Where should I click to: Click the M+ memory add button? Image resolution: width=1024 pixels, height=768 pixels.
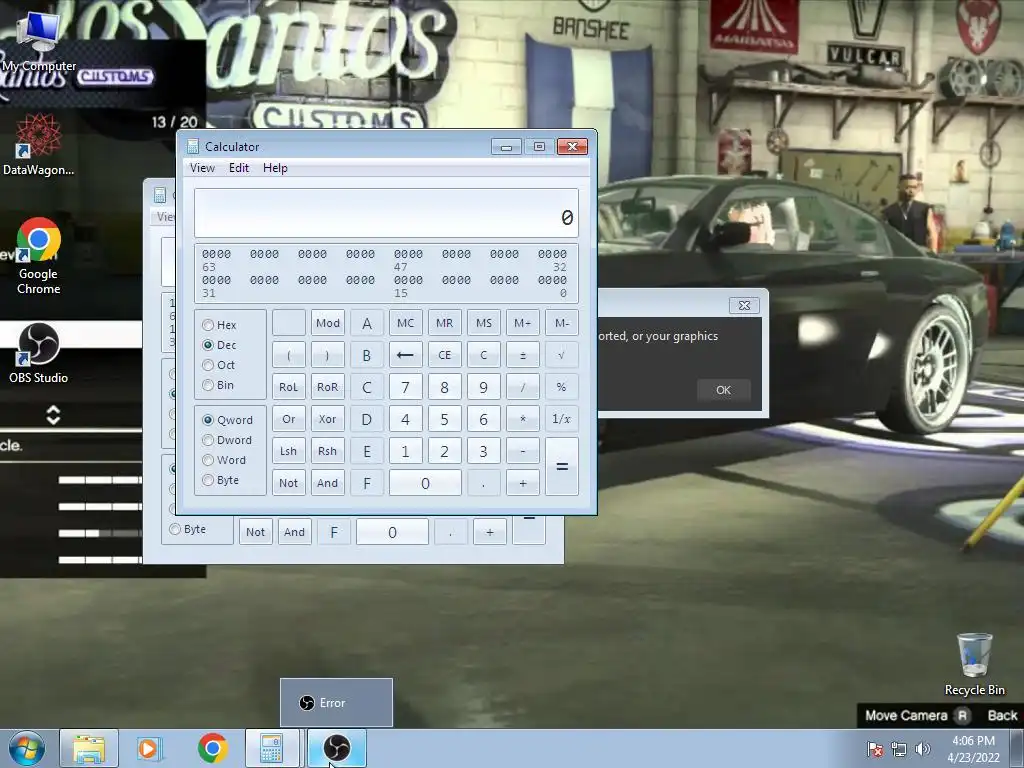[x=522, y=323]
